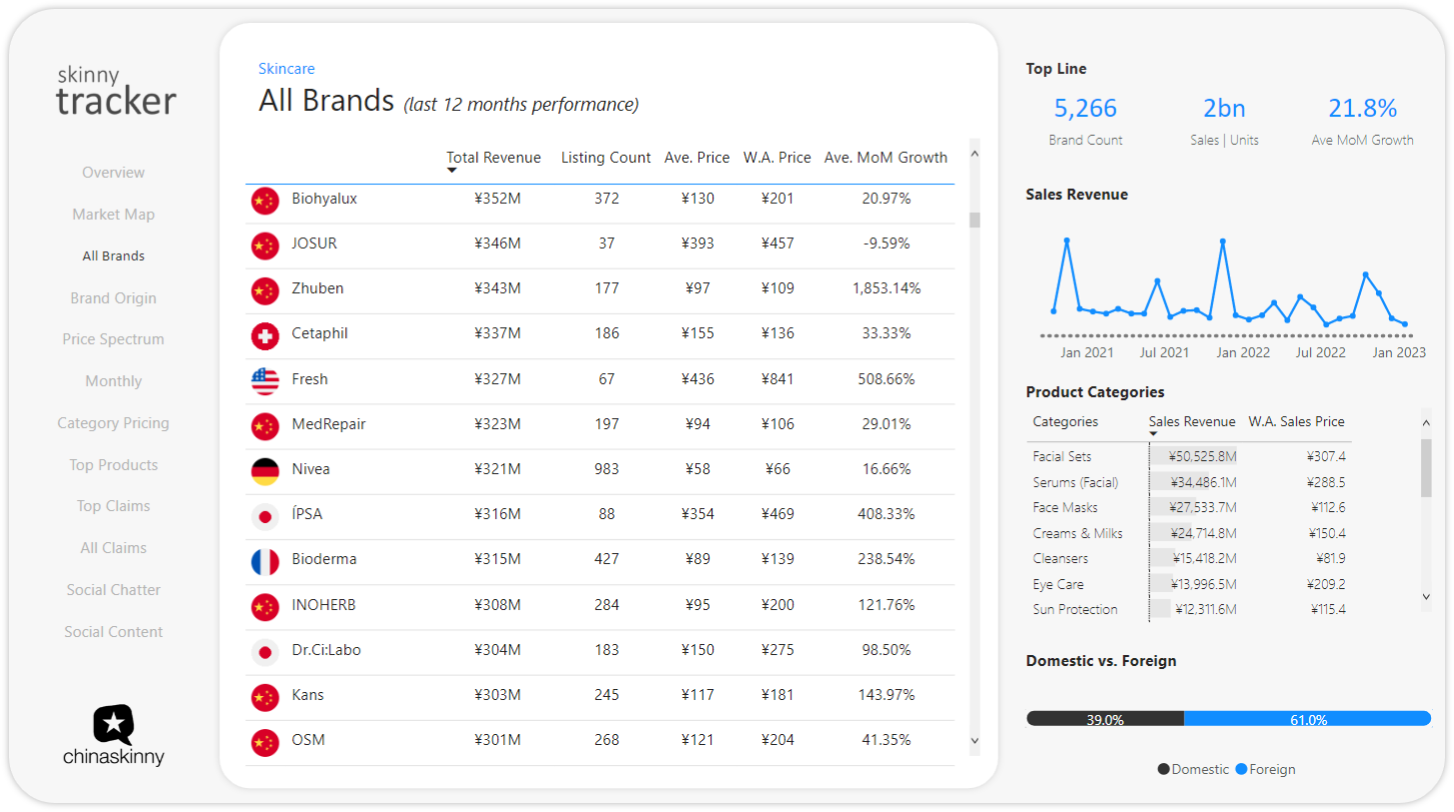
Task: Click the sort arrow under Sales Revenue column
Action: point(1154,434)
